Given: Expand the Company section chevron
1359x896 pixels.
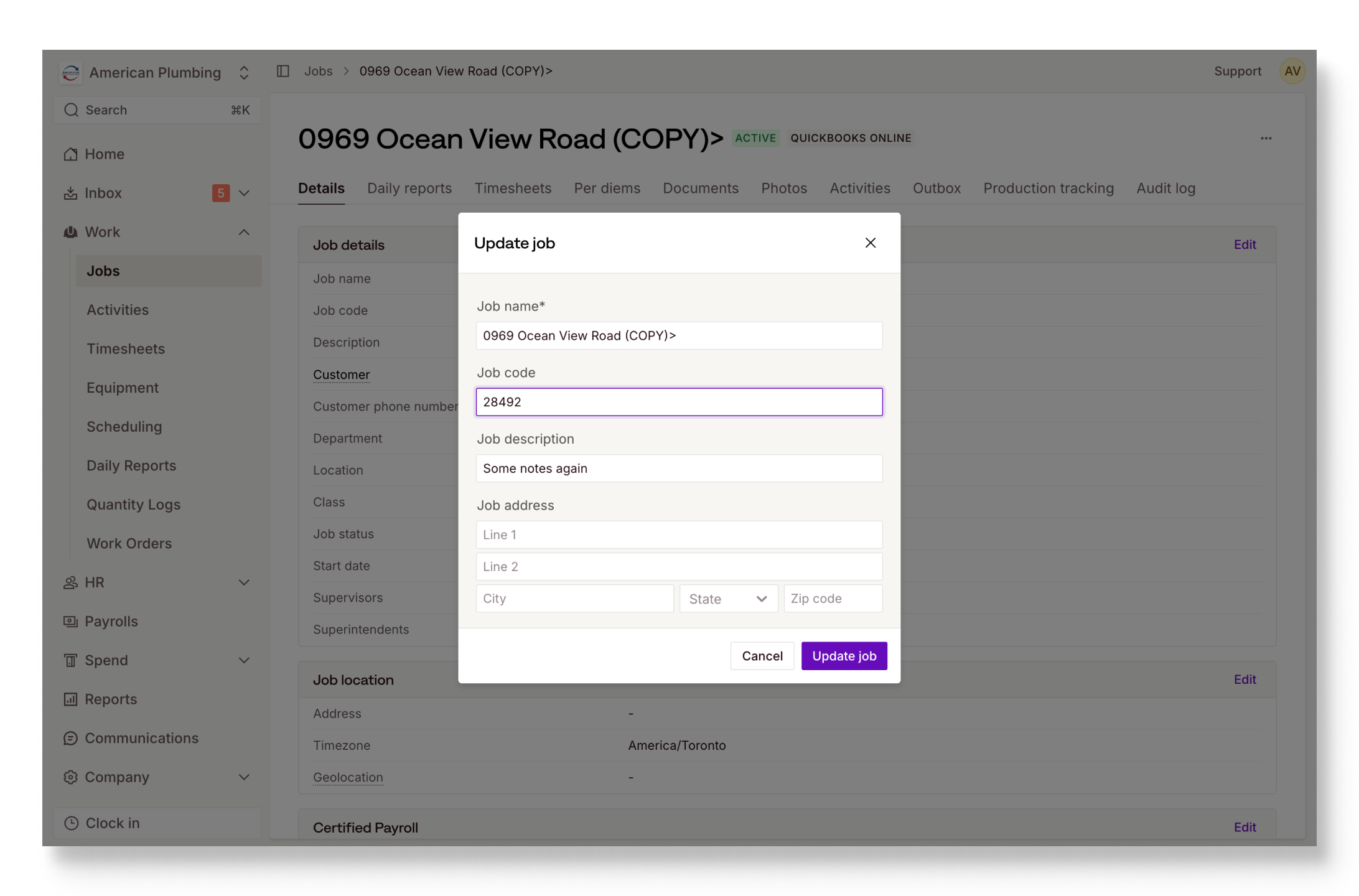Looking at the screenshot, I should coord(244,777).
